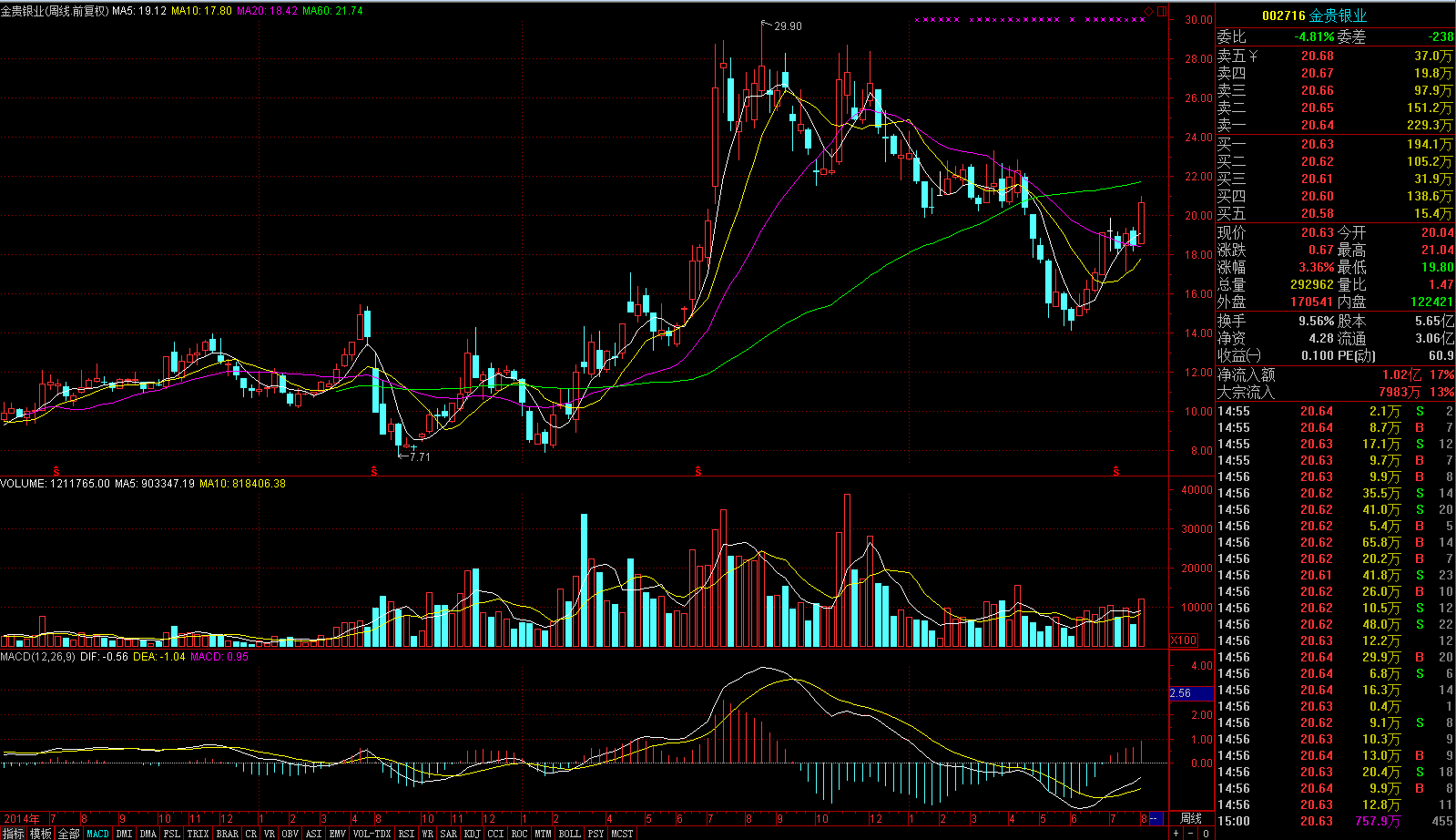Click the 2014年 timeline label

tap(20, 819)
